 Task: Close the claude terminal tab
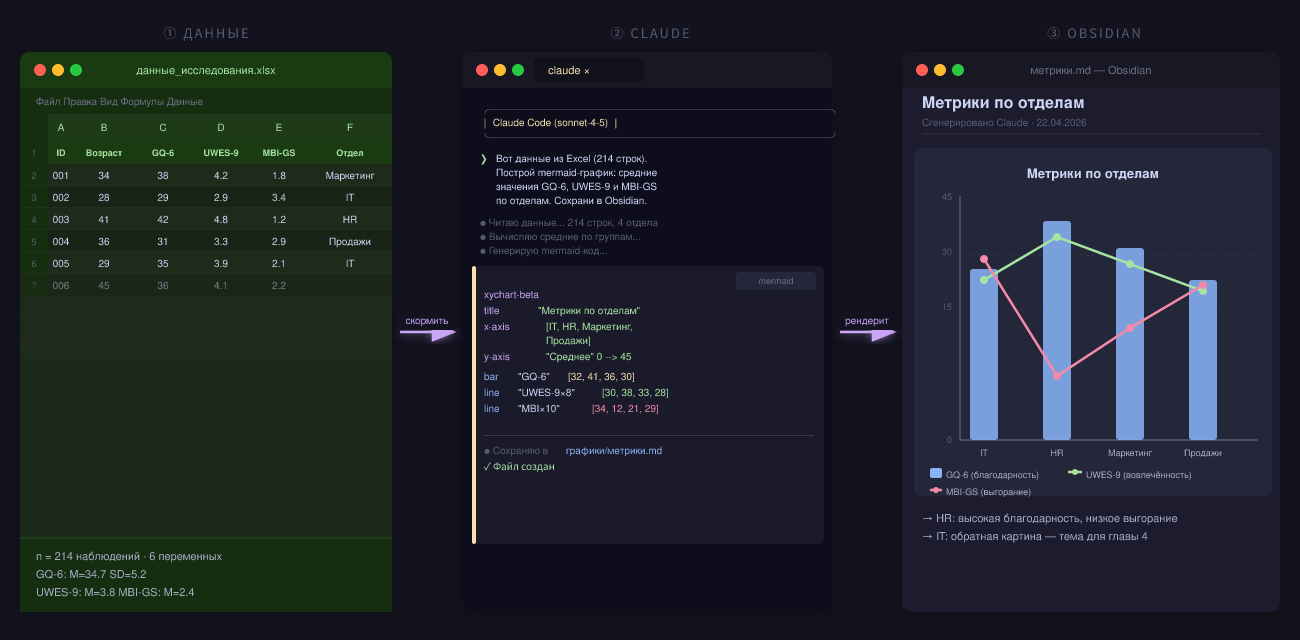tap(587, 71)
